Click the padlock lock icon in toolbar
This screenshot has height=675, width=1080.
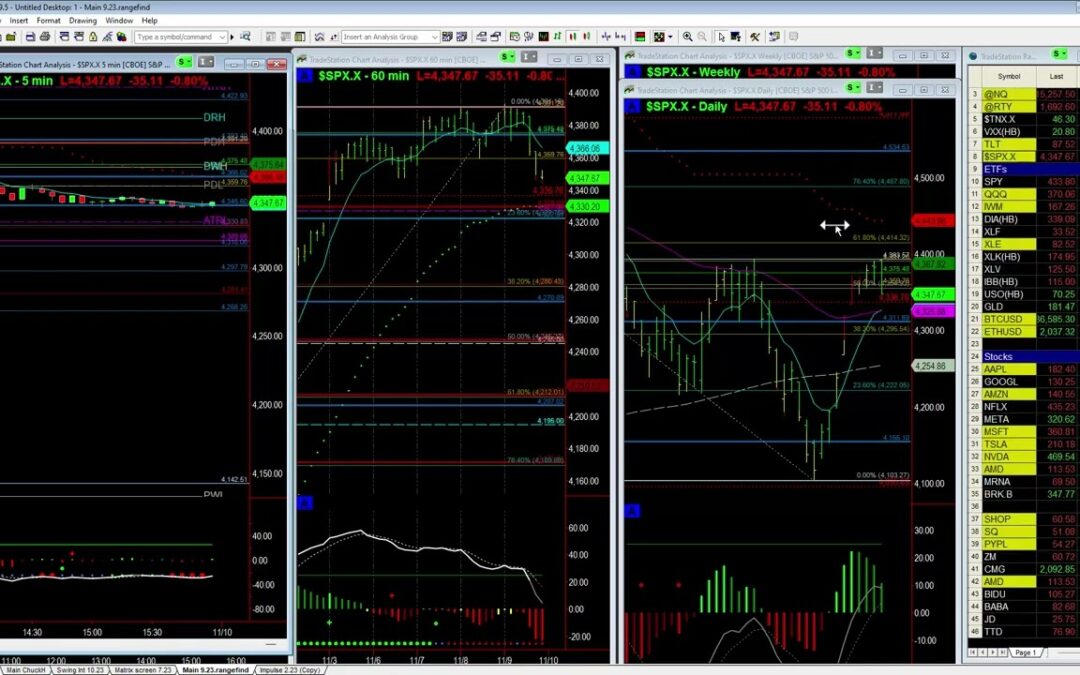(x=92, y=37)
